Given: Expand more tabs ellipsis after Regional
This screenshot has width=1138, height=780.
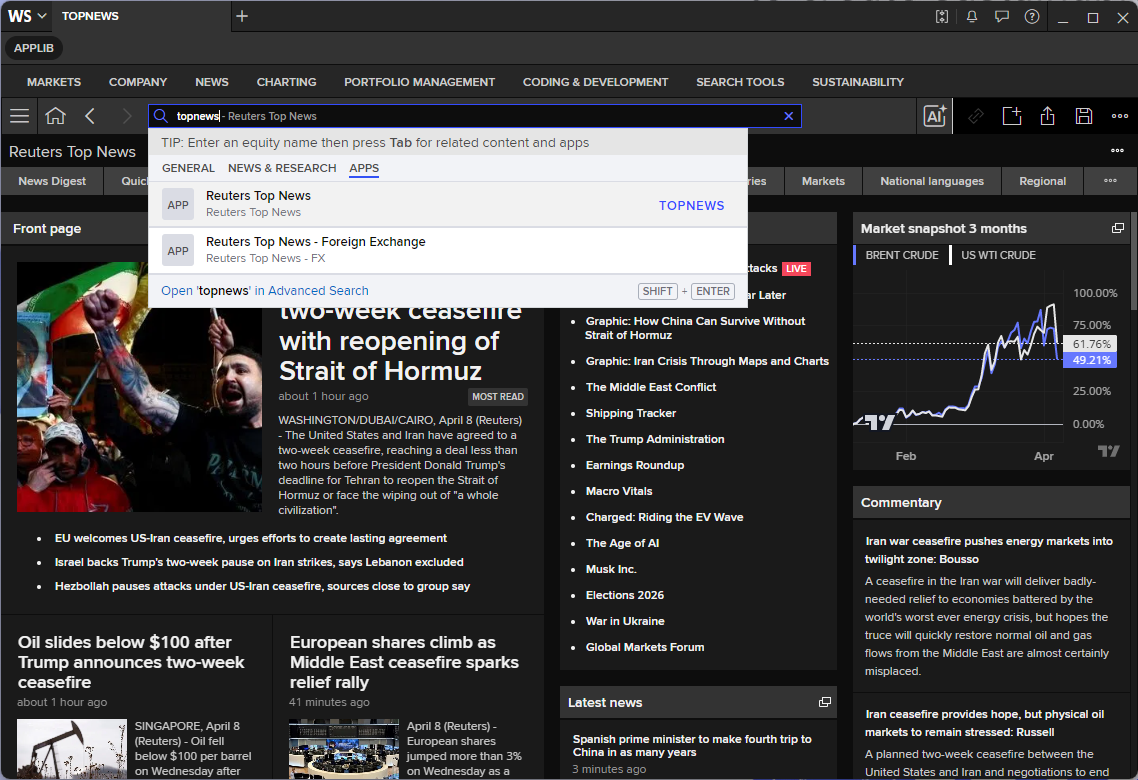Looking at the screenshot, I should (1110, 181).
